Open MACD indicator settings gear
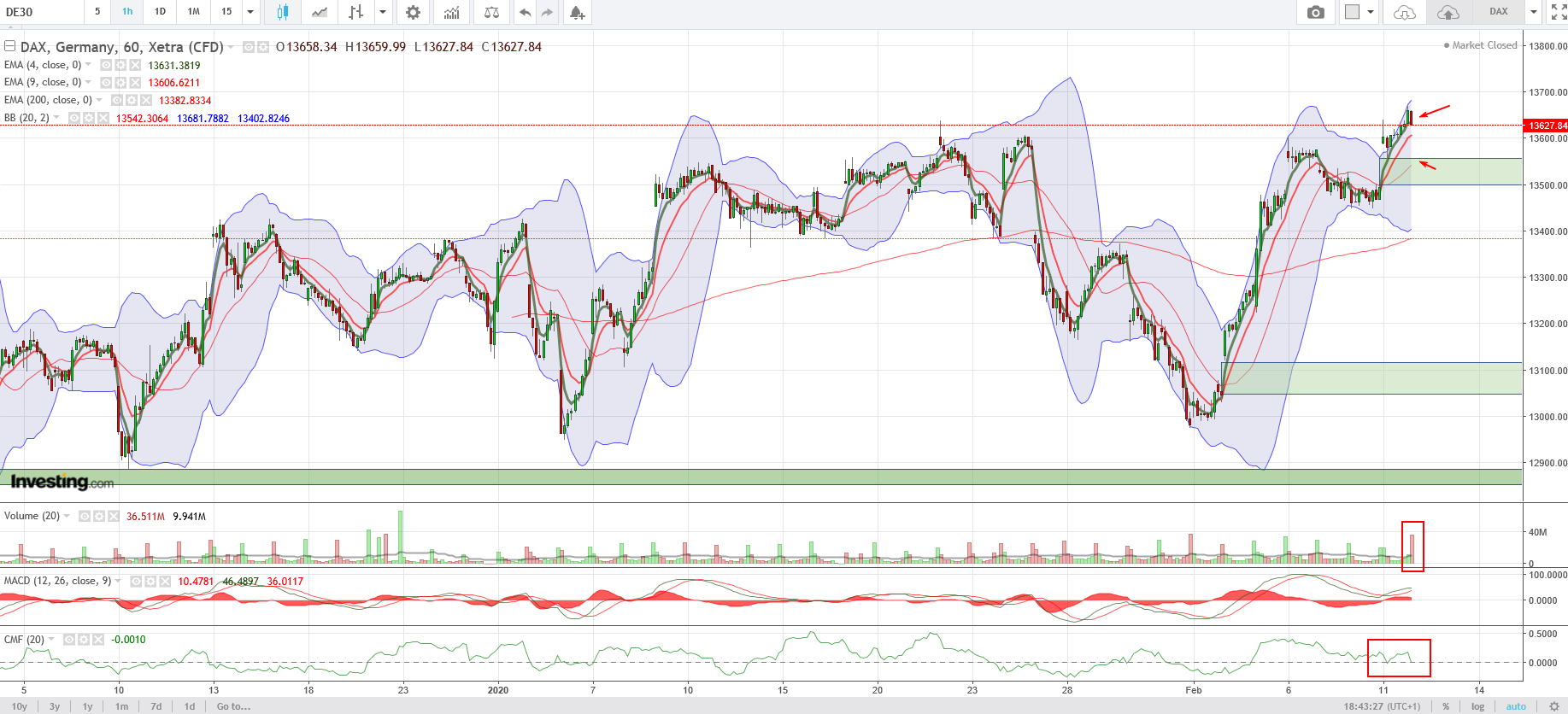This screenshot has height=714, width=1568. 150,581
